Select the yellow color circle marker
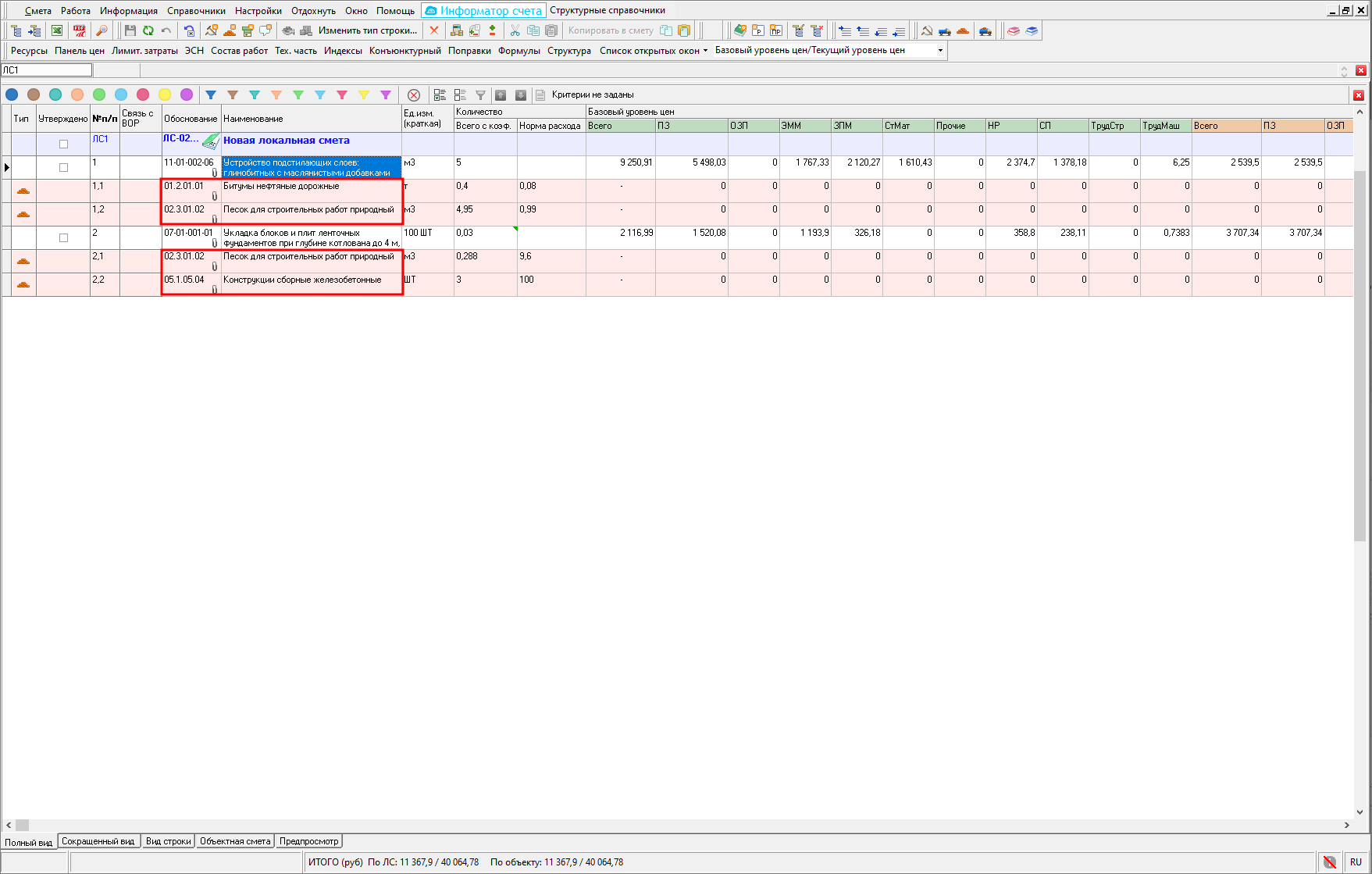Screen dimensions: 1372x874 click(165, 95)
